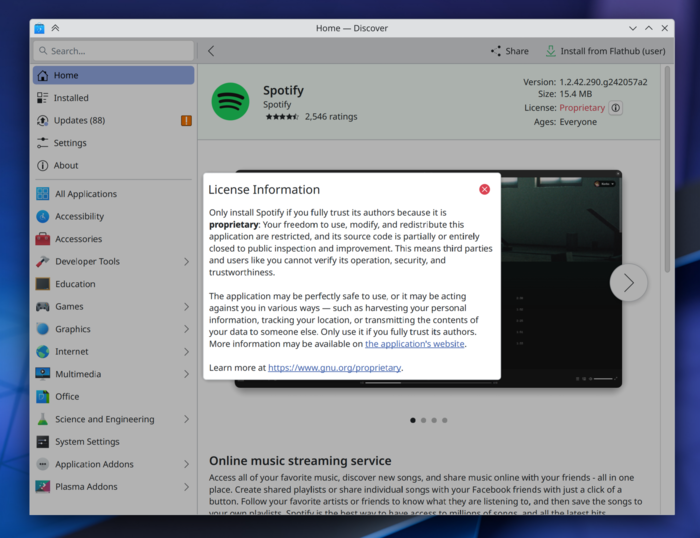Click the Share button
Viewport: 700px width, 538px height.
[x=510, y=51]
